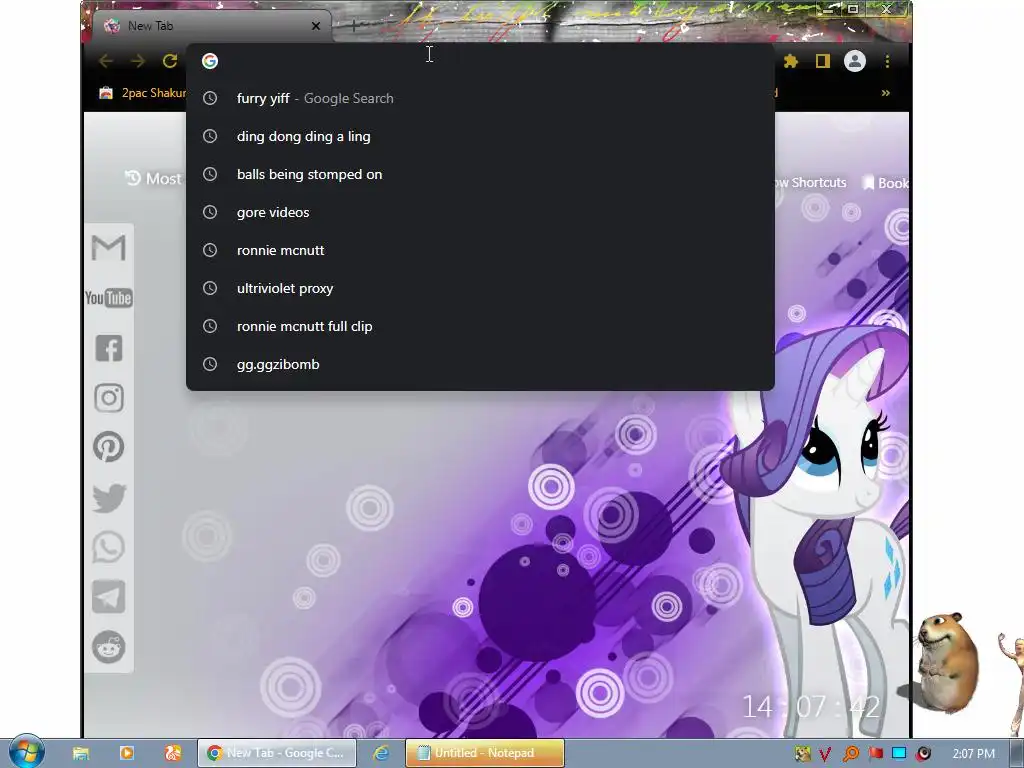This screenshot has width=1024, height=768.
Task: Add a new tab with plus button
Action: tap(353, 26)
